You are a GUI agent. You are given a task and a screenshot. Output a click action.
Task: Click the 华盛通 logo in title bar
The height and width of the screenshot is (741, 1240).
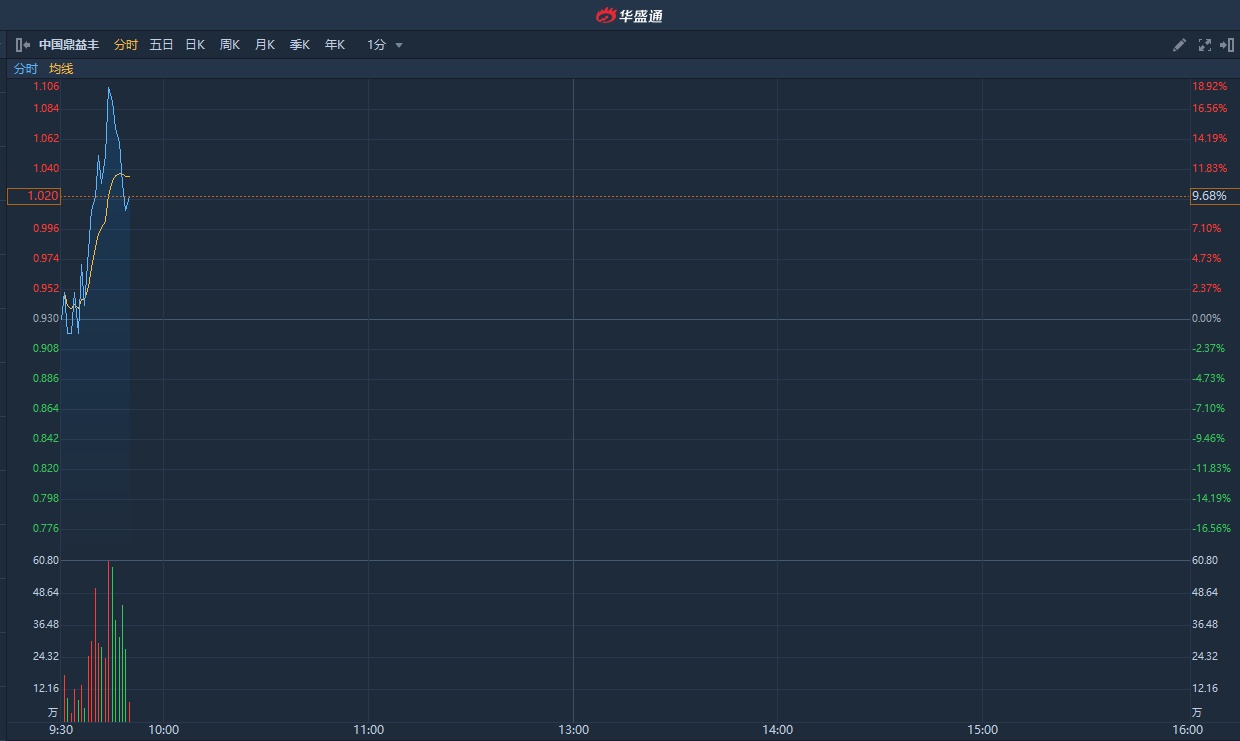click(x=630, y=15)
